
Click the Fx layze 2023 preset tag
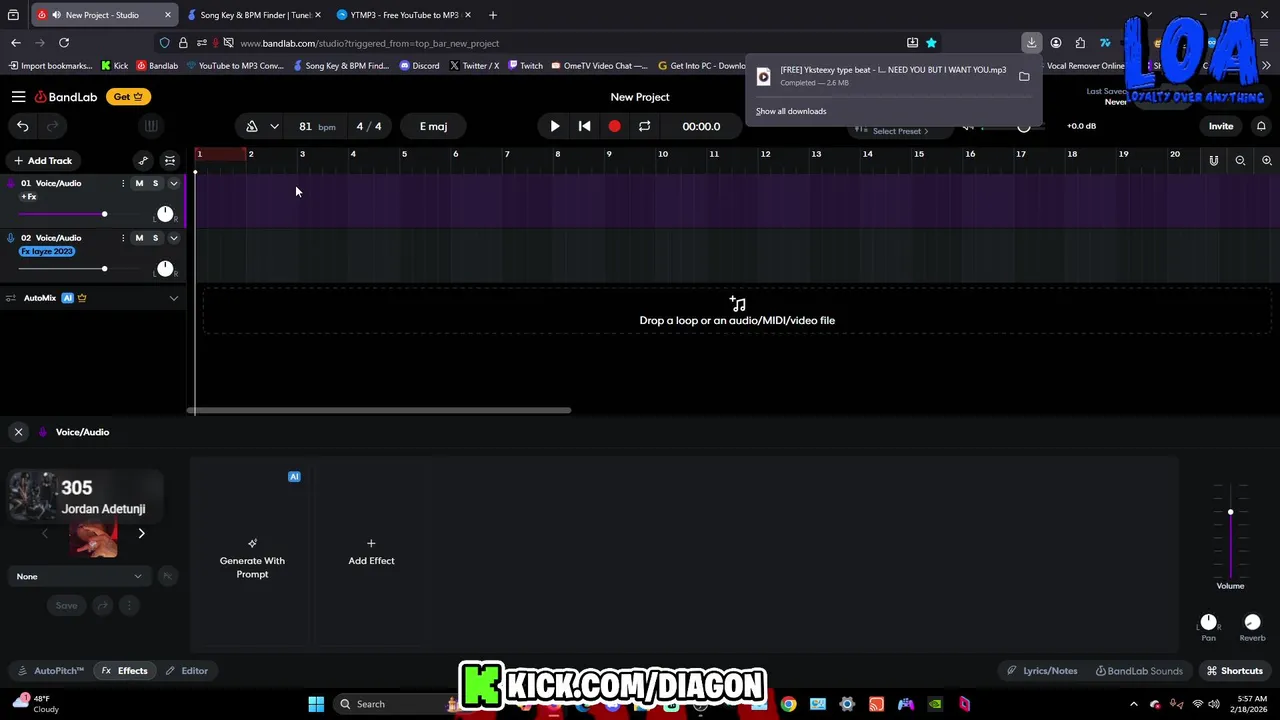click(x=47, y=251)
